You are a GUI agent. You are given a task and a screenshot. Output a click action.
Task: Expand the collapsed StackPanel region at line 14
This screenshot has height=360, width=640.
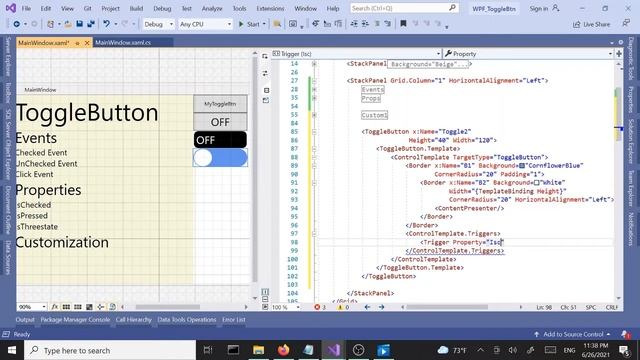point(314,64)
